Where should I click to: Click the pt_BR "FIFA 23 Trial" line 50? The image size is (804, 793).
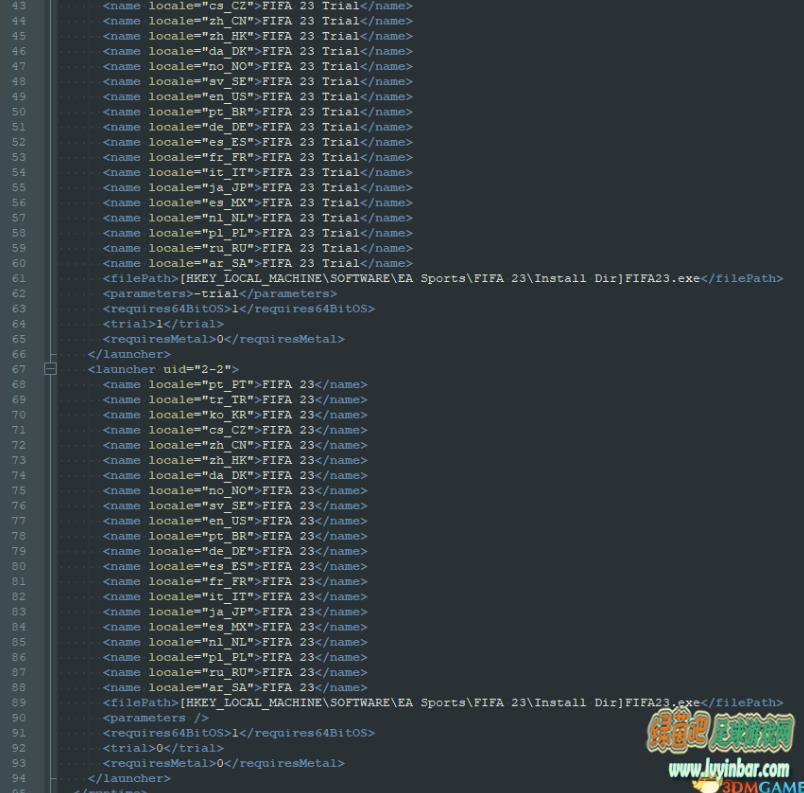(x=258, y=112)
